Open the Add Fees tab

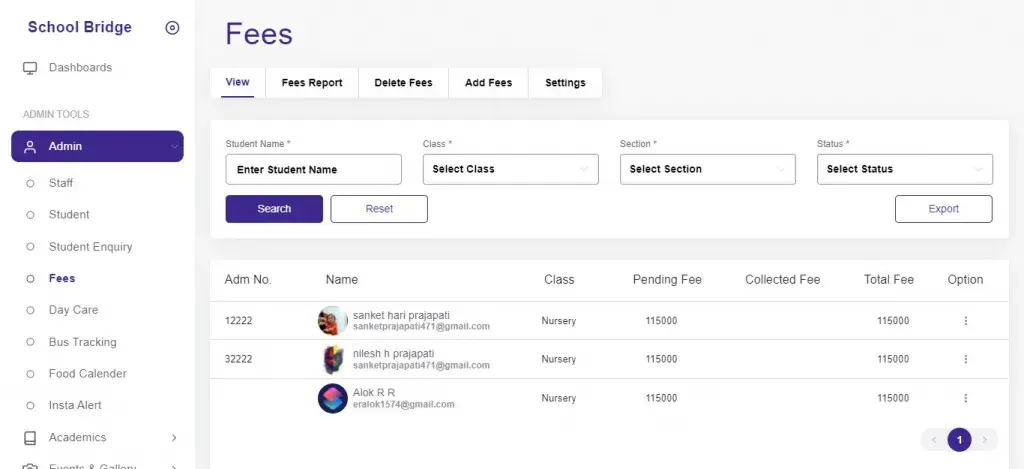(x=488, y=83)
